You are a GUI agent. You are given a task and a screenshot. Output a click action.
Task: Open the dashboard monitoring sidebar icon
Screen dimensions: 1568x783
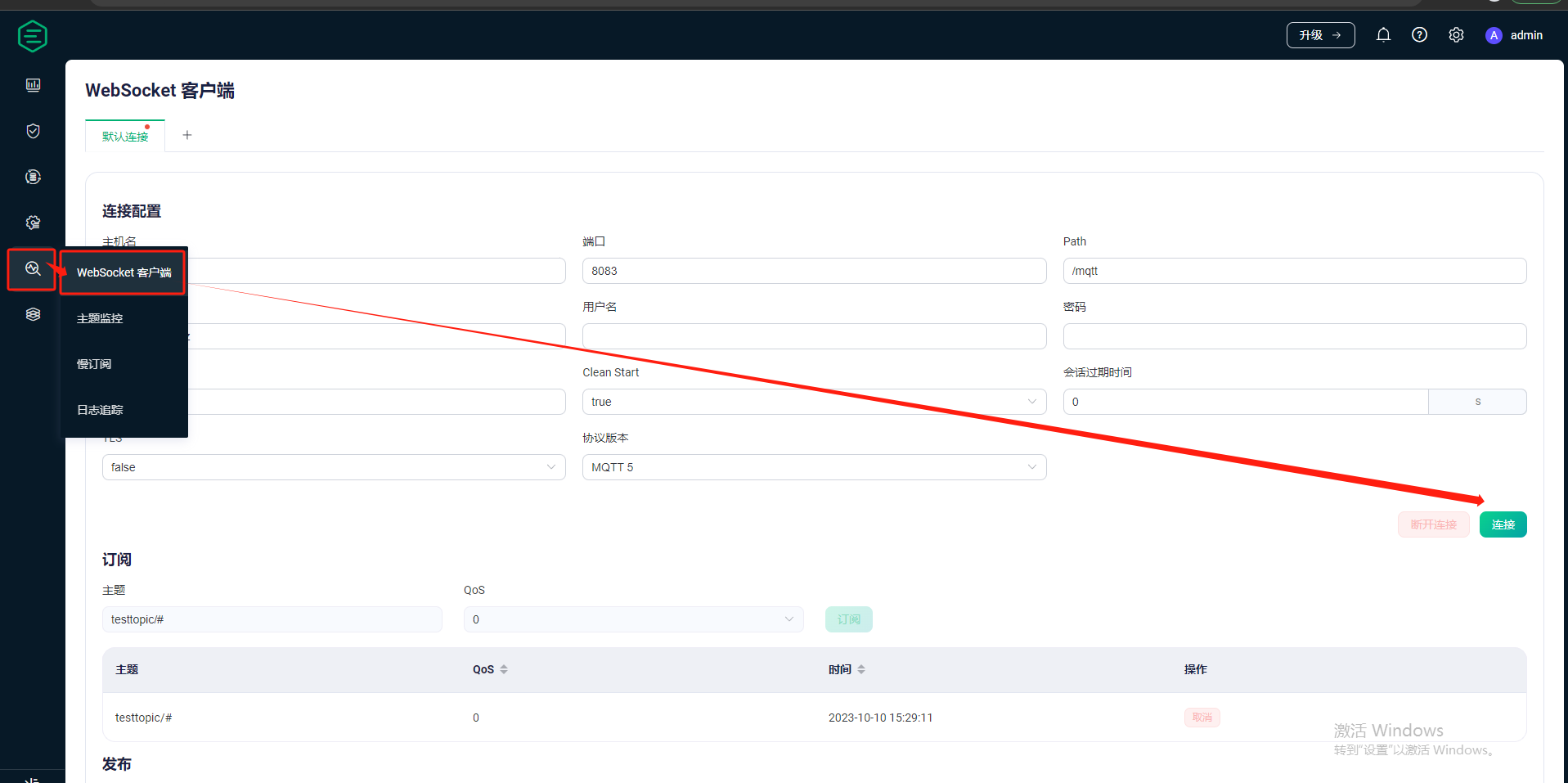pos(33,85)
